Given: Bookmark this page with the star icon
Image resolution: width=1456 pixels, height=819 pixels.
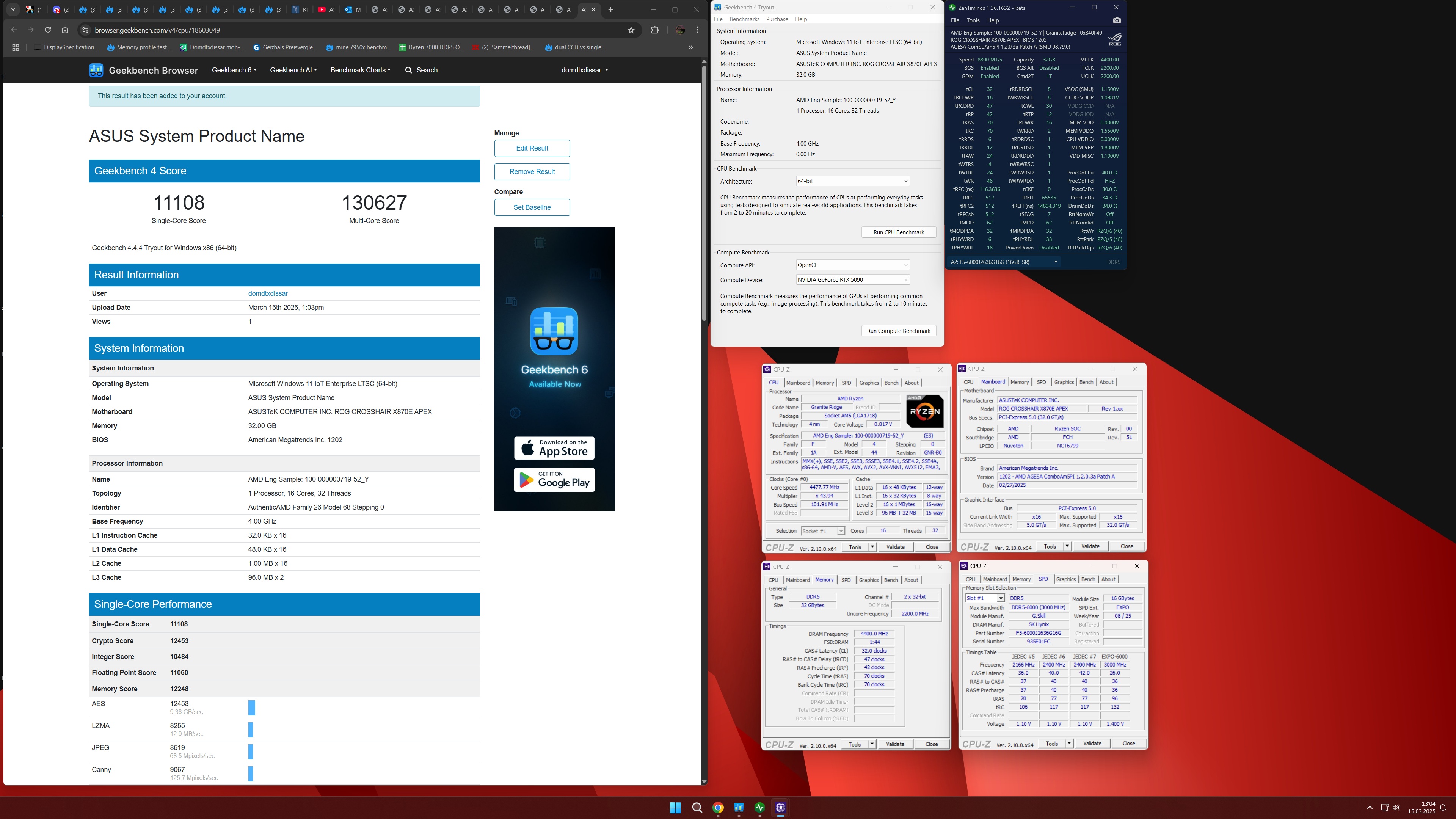Looking at the screenshot, I should (x=631, y=30).
